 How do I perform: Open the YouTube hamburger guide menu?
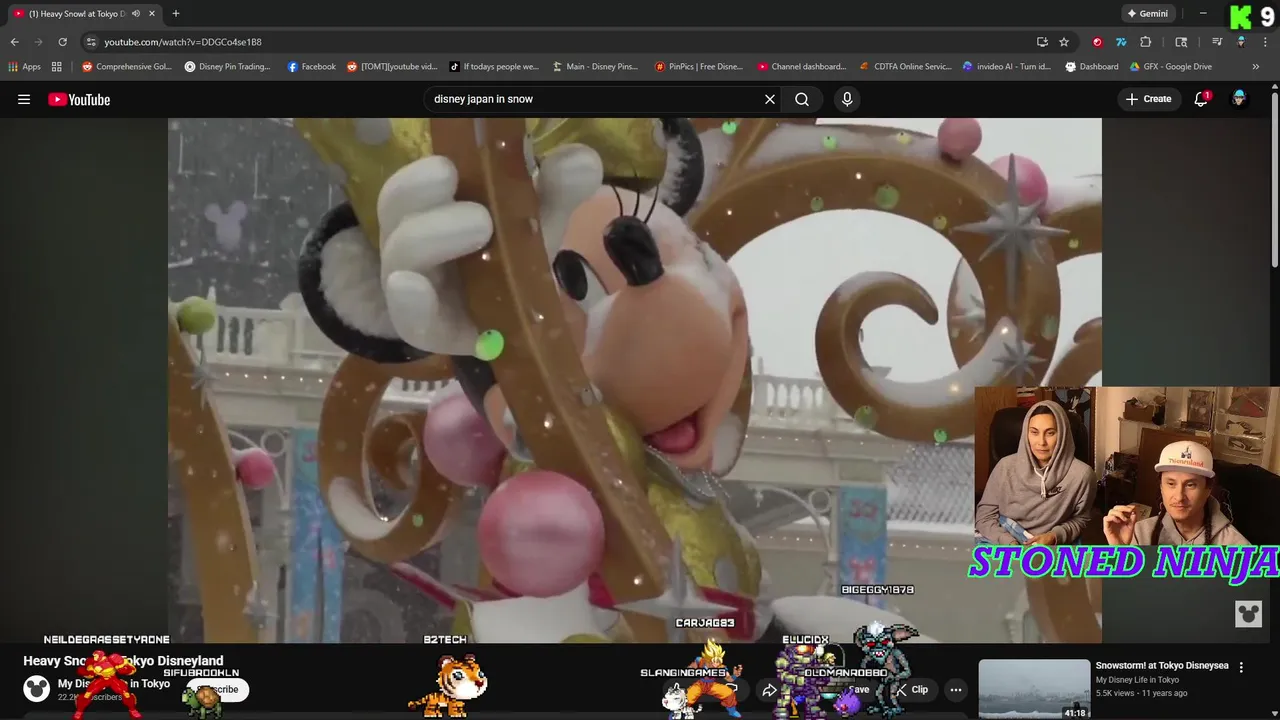[x=24, y=99]
